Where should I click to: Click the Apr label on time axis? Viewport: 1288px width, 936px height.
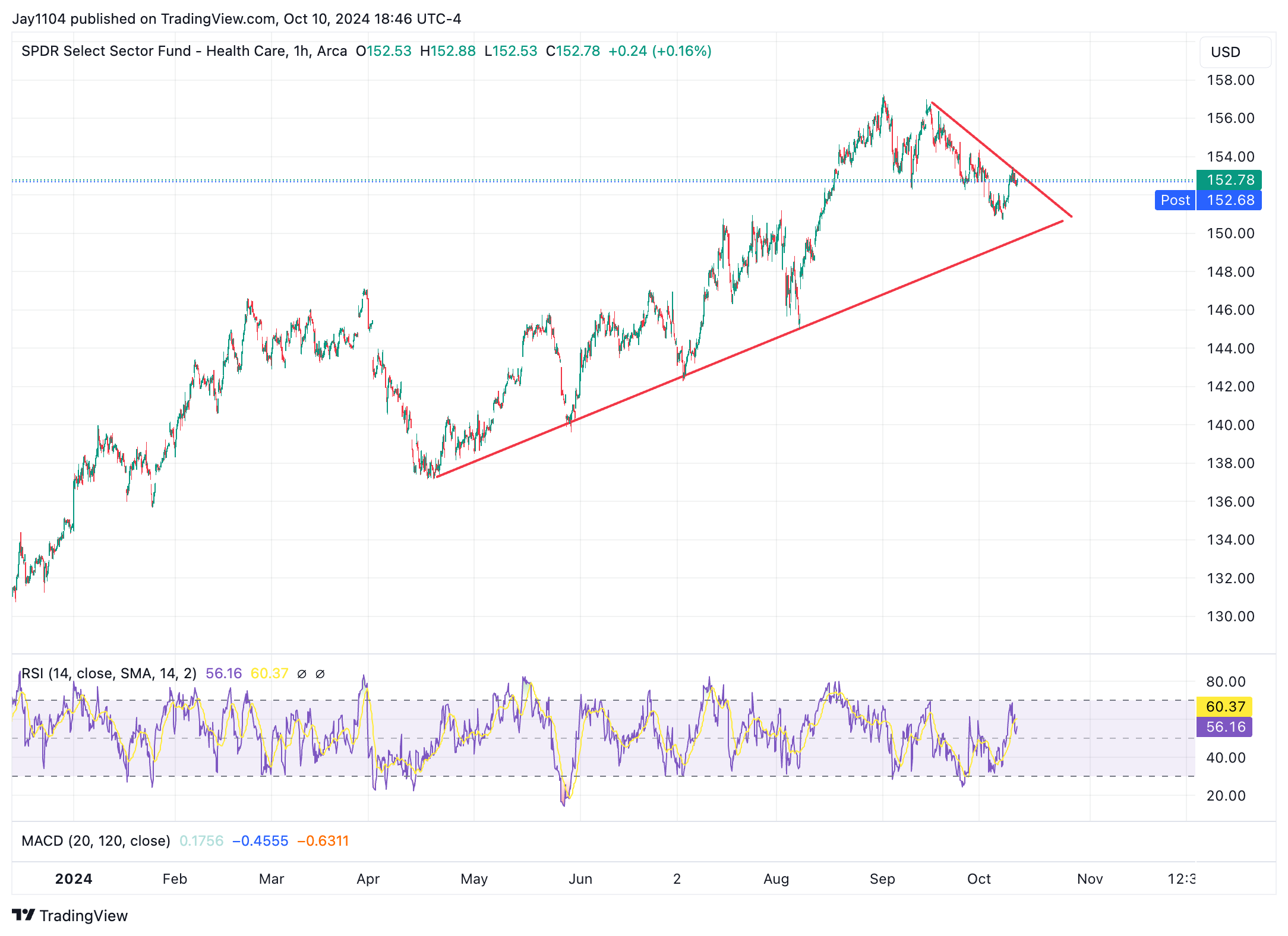(368, 879)
